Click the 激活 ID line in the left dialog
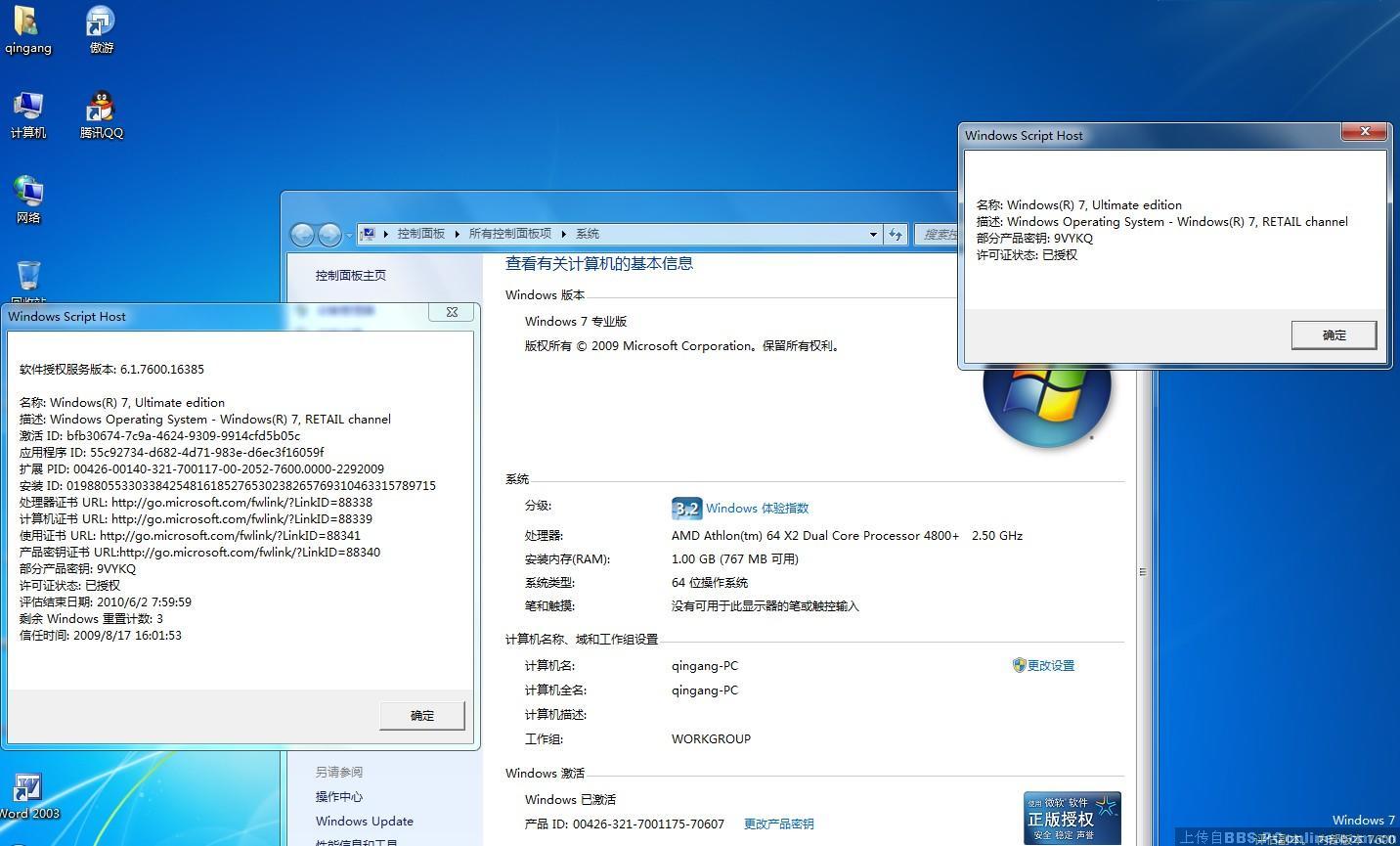The height and width of the screenshot is (846, 1400). pos(159,436)
